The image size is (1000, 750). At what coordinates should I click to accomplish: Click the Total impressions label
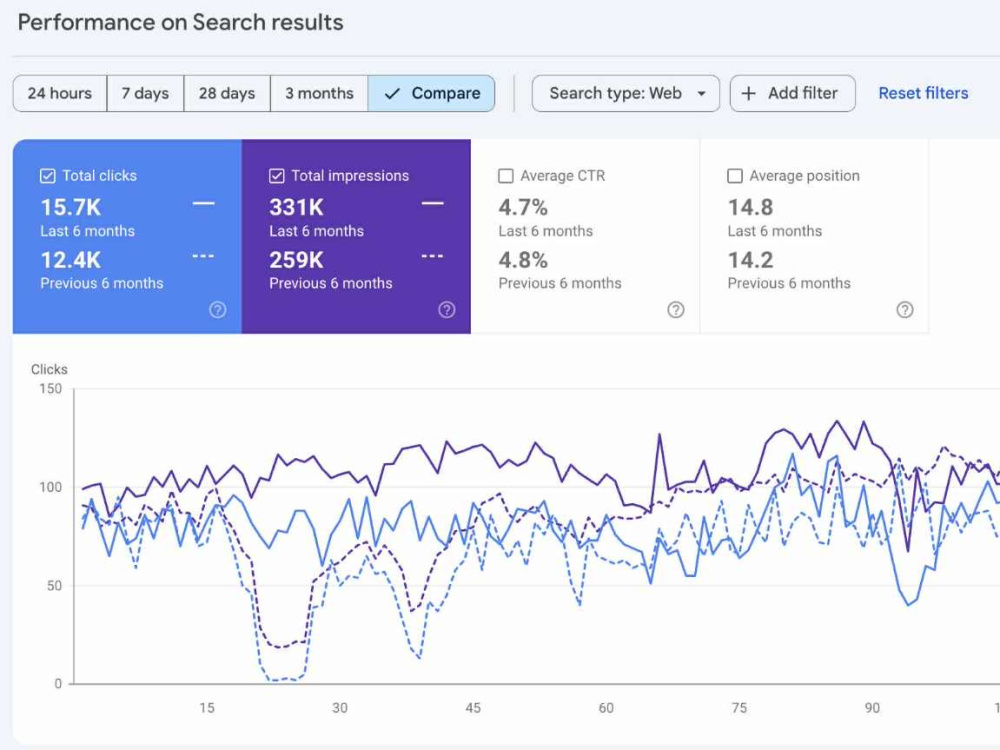click(x=350, y=176)
